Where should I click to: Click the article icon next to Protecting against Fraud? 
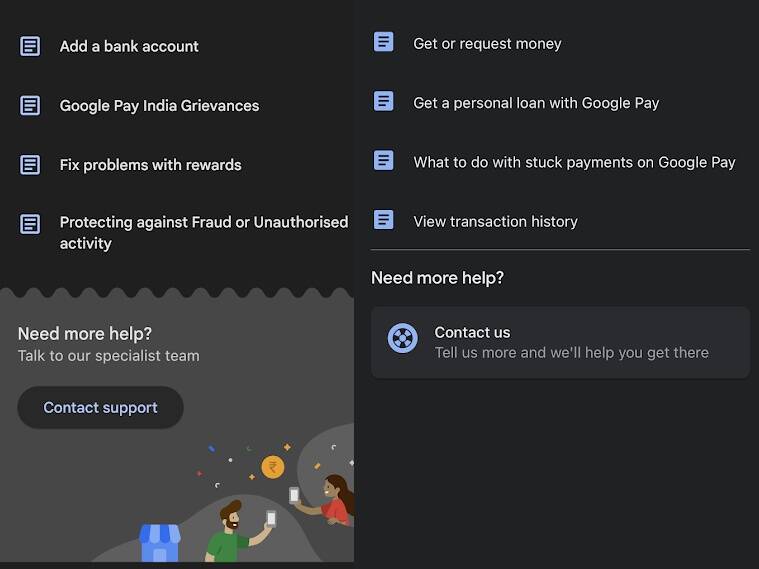point(31,223)
